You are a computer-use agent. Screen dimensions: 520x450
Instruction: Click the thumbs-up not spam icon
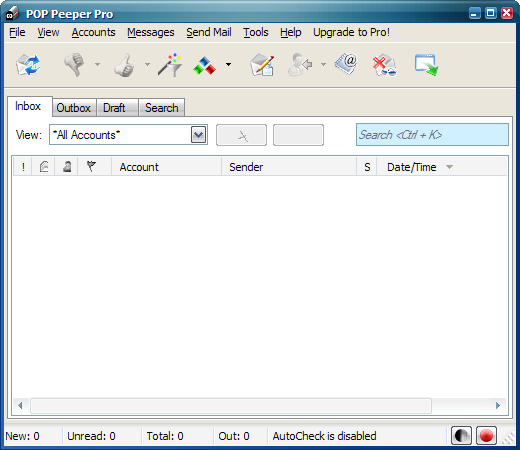pyautogui.click(x=124, y=65)
